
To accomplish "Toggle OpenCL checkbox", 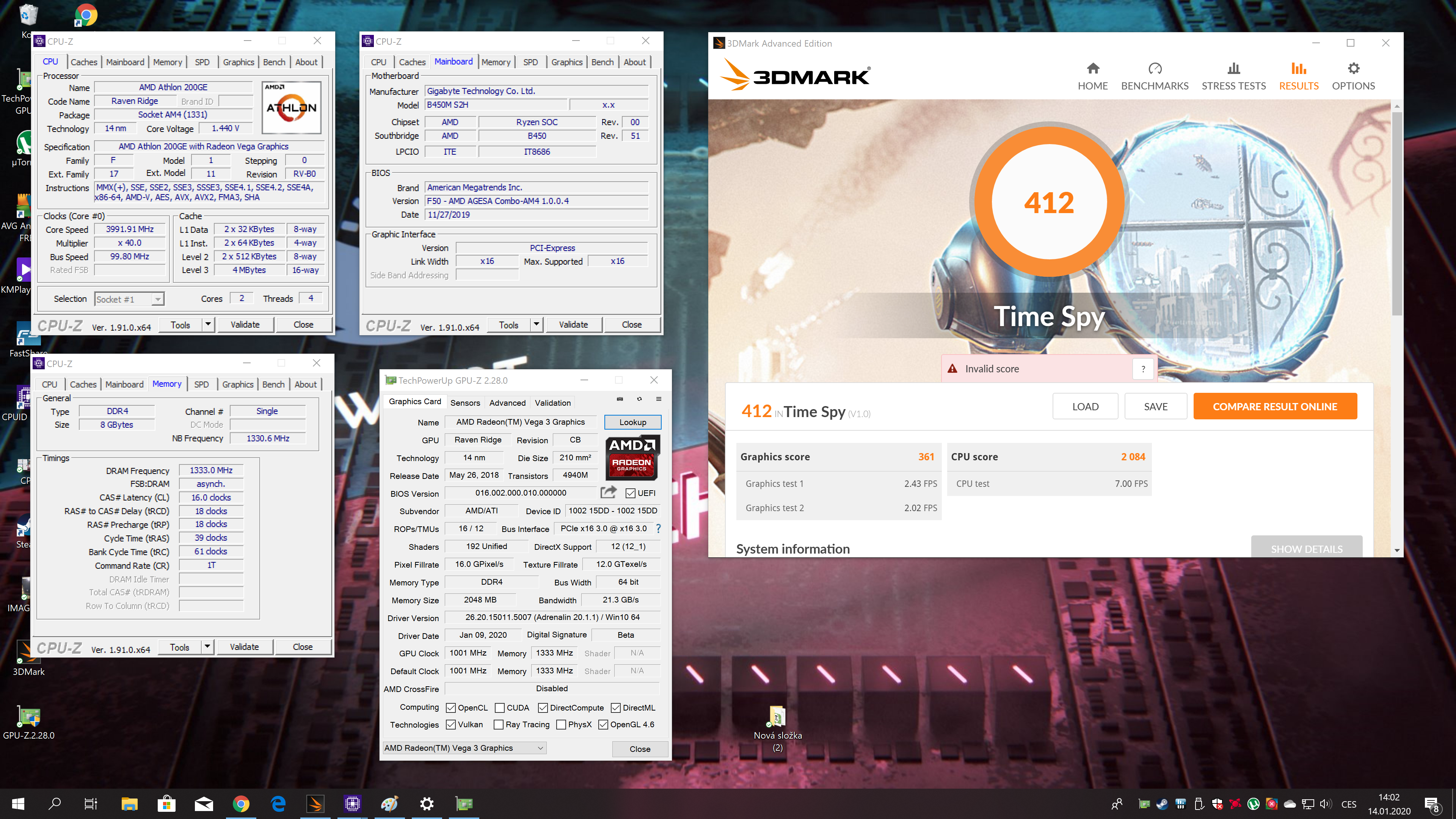I will (x=450, y=708).
